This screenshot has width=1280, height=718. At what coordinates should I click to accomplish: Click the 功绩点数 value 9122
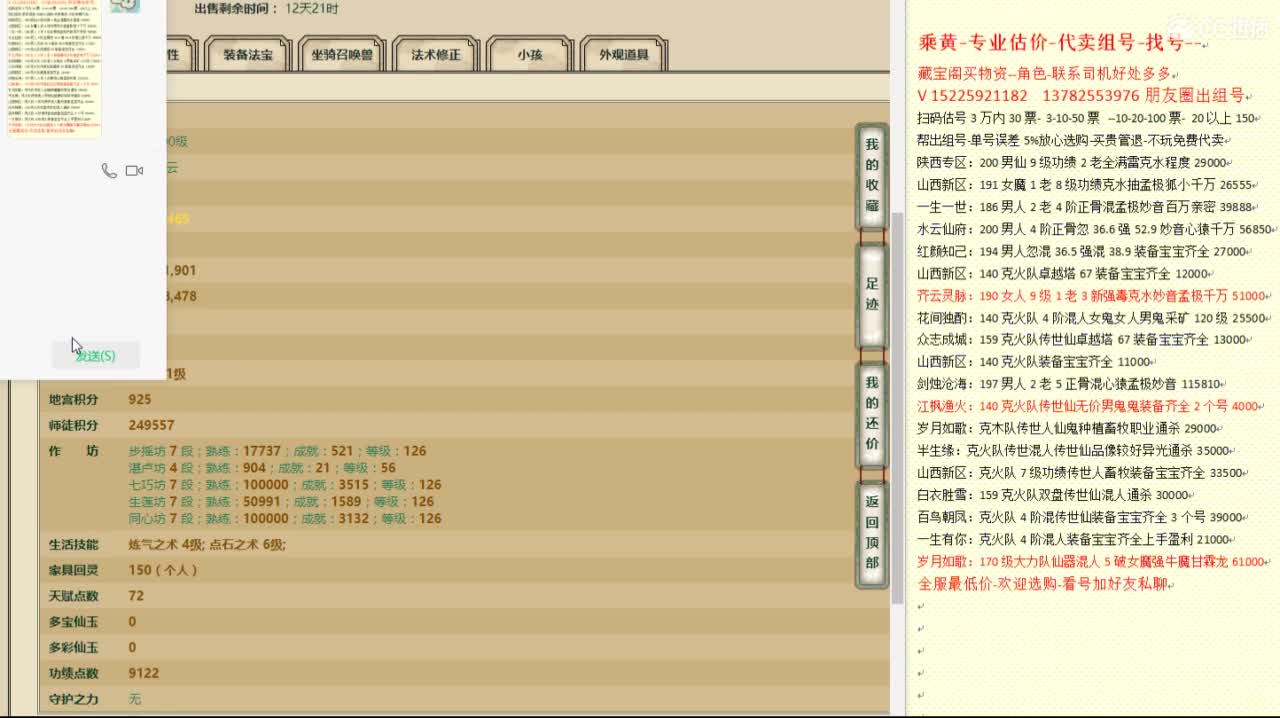[144, 674]
